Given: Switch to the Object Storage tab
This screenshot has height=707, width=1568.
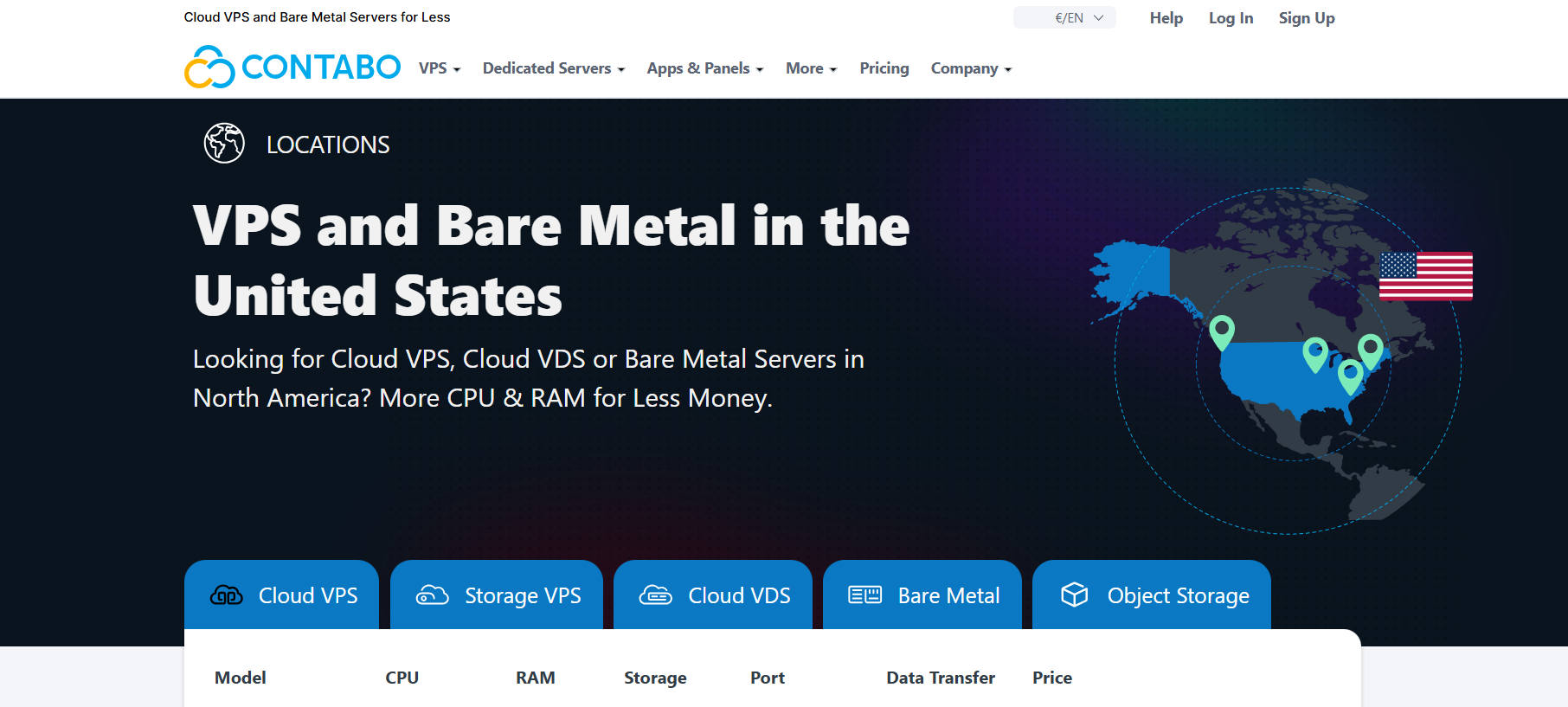Looking at the screenshot, I should click(x=1152, y=595).
